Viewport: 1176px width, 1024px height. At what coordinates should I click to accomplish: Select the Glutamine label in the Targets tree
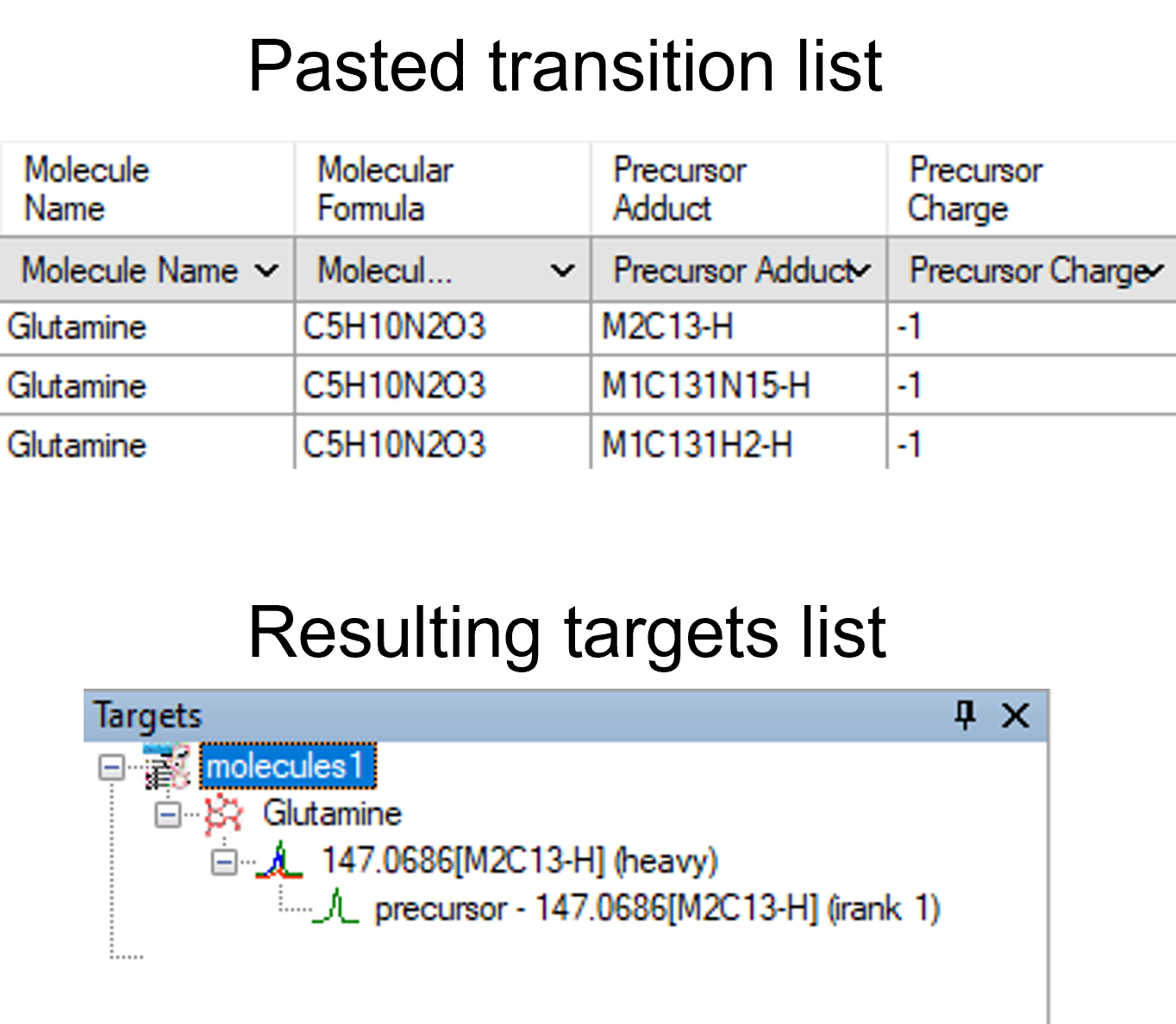(x=332, y=814)
